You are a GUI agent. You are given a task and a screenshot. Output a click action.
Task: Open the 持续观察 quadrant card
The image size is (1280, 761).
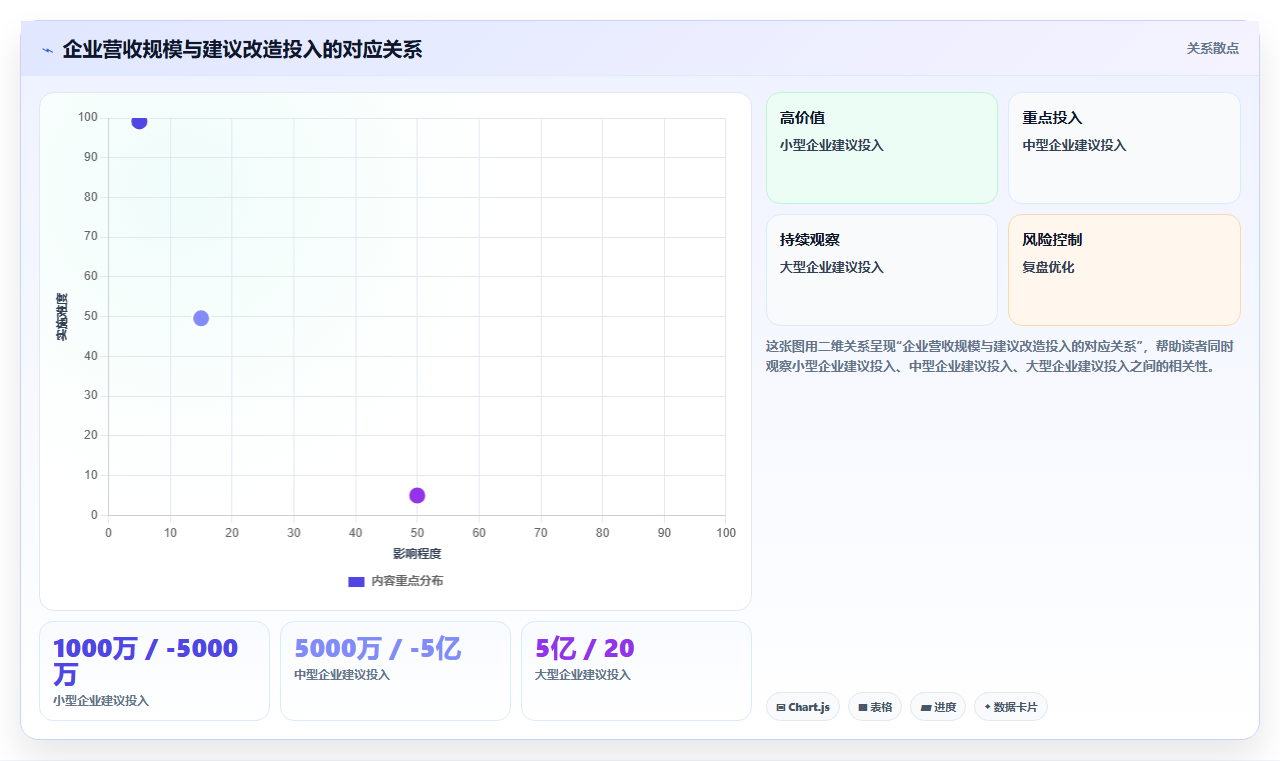[x=881, y=270]
